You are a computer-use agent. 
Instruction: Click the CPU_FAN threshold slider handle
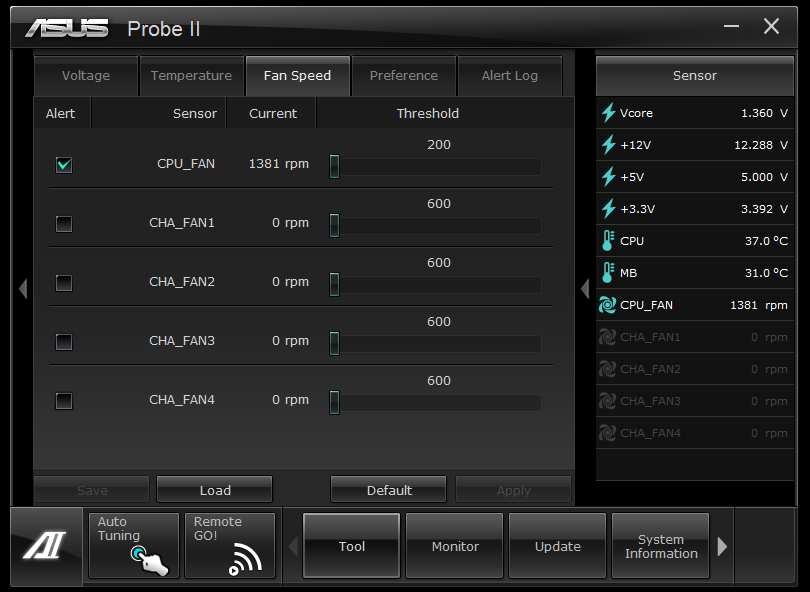point(334,166)
